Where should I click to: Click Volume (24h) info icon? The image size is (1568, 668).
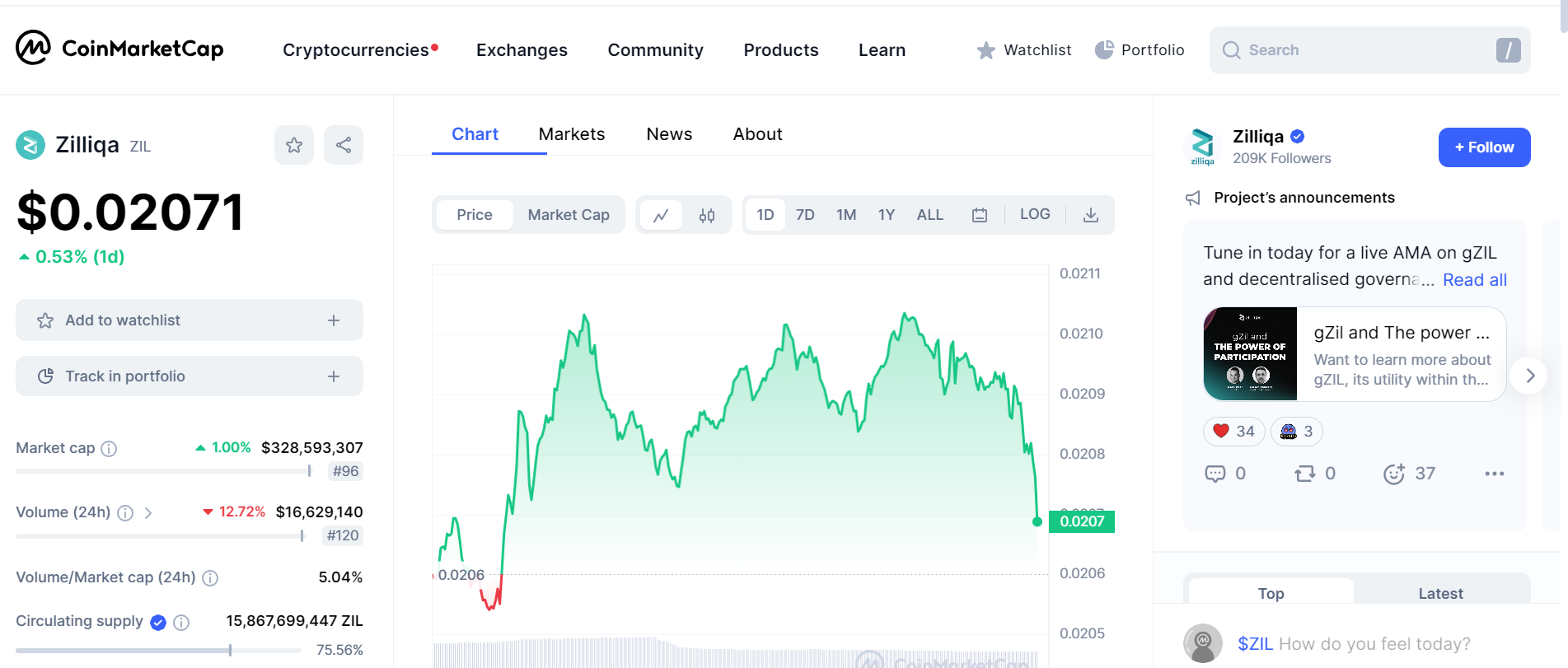tap(125, 513)
